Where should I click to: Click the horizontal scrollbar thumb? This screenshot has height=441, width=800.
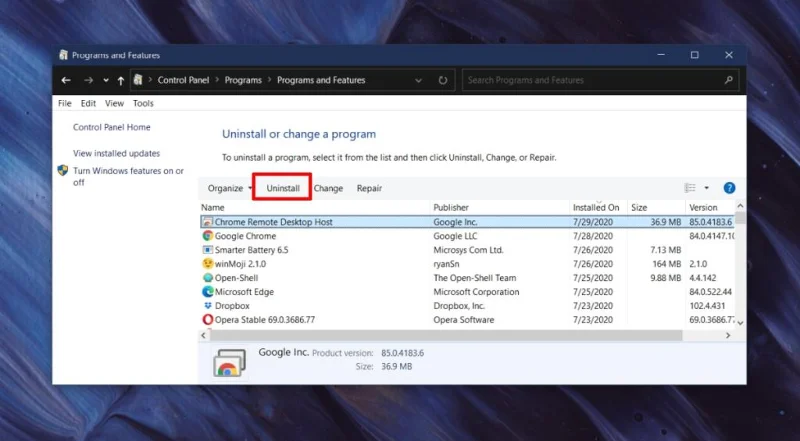pyautogui.click(x=446, y=335)
